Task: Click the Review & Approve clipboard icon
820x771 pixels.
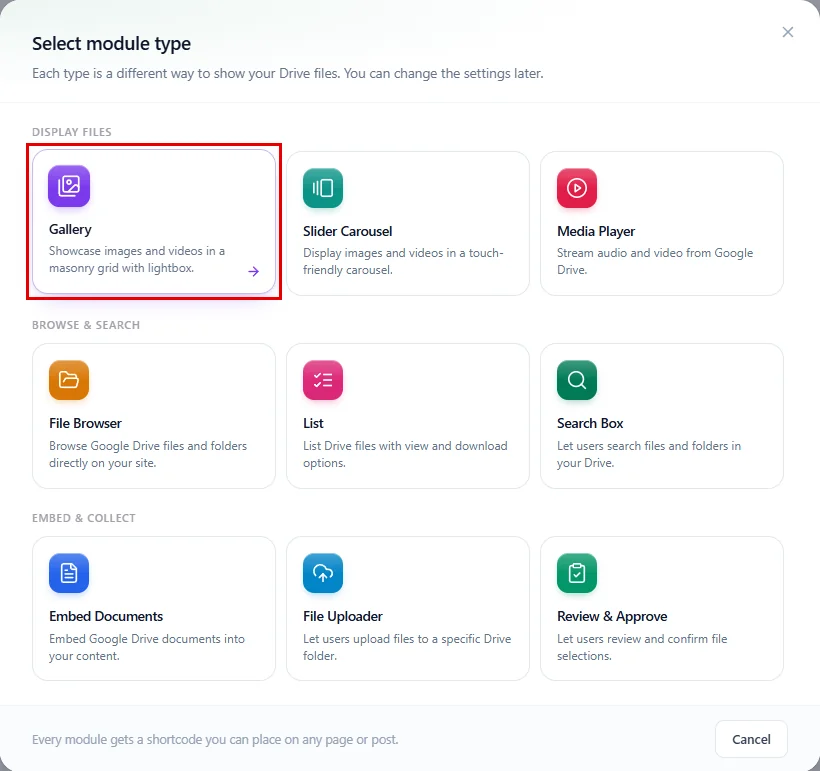Action: 577,573
